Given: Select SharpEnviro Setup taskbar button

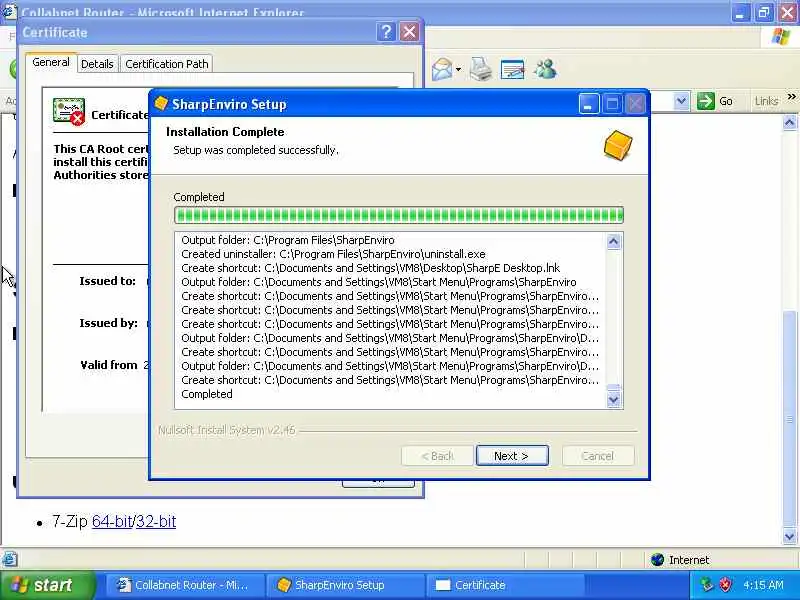Looking at the screenshot, I should (344, 585).
